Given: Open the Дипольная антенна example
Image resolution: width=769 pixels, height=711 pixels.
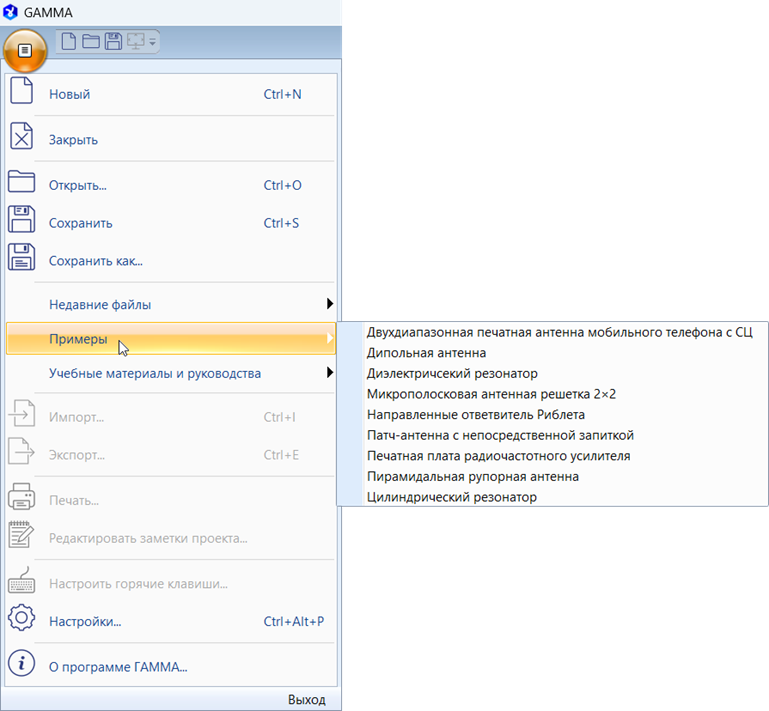Looking at the screenshot, I should click(426, 353).
